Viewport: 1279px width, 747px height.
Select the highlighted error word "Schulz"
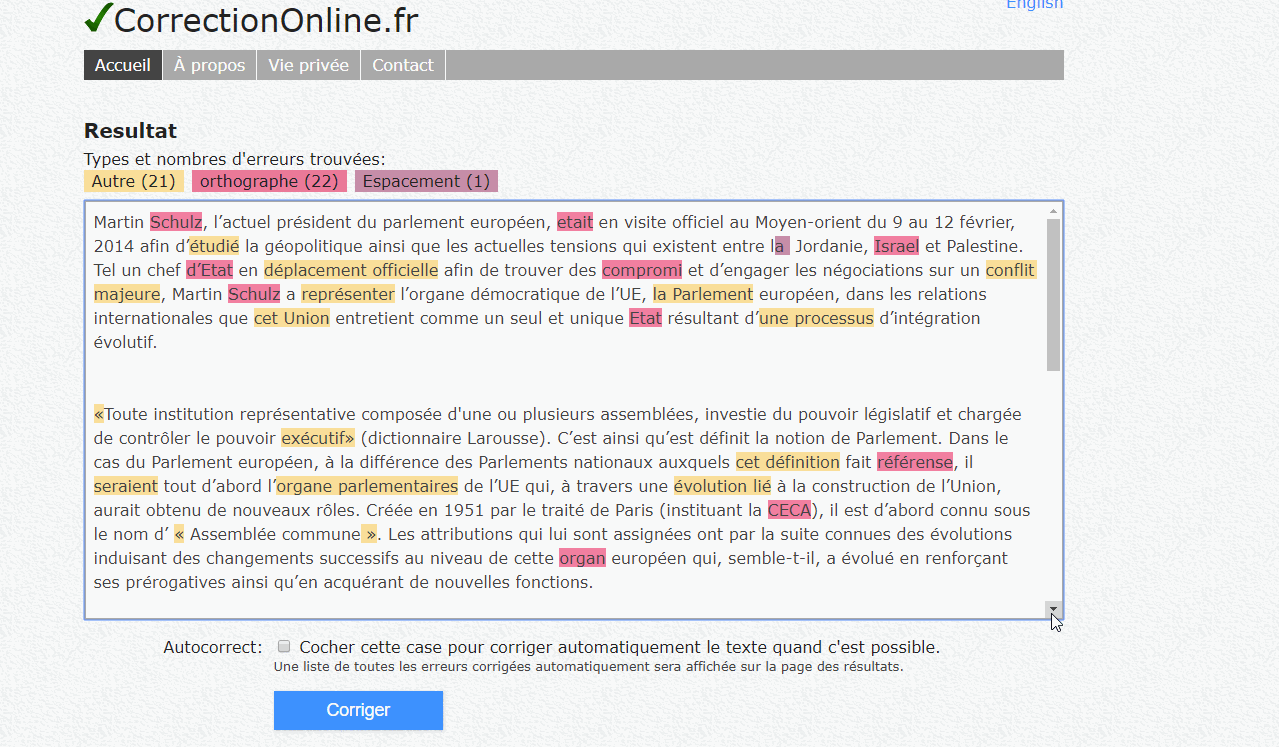click(x=176, y=221)
